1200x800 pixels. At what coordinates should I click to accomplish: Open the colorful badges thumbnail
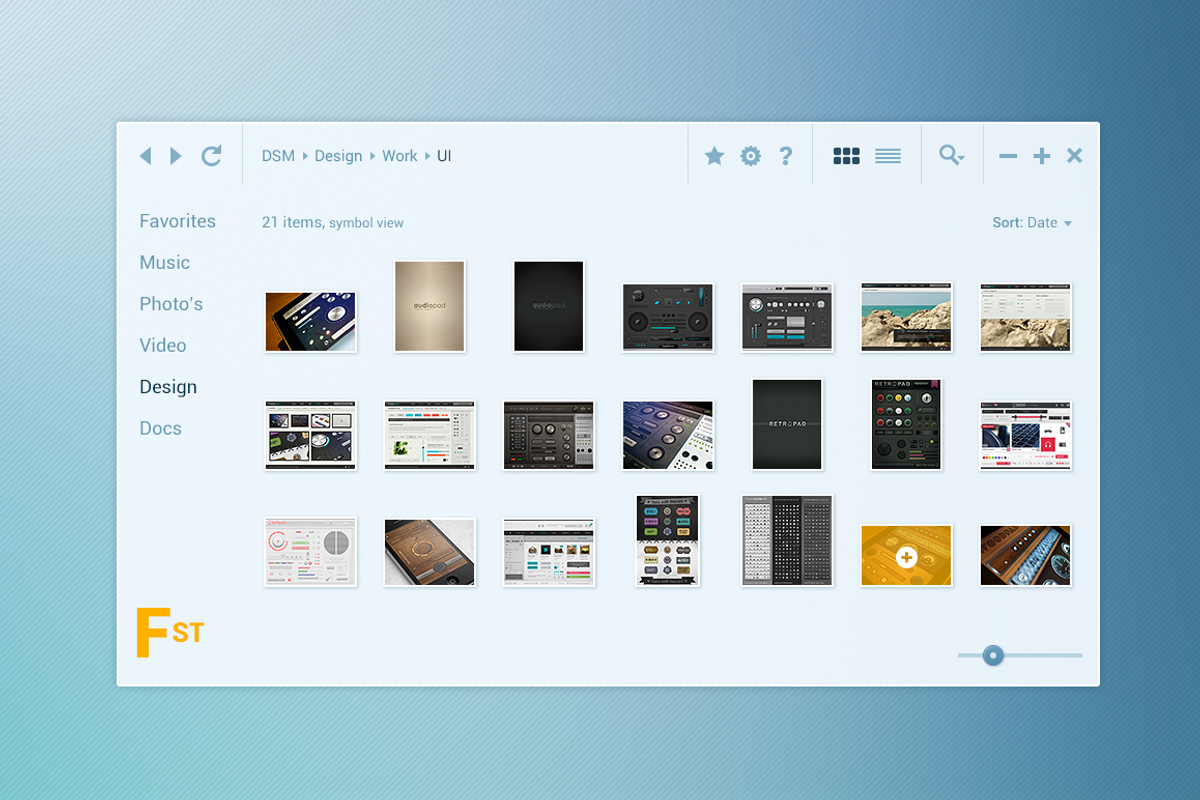click(668, 540)
